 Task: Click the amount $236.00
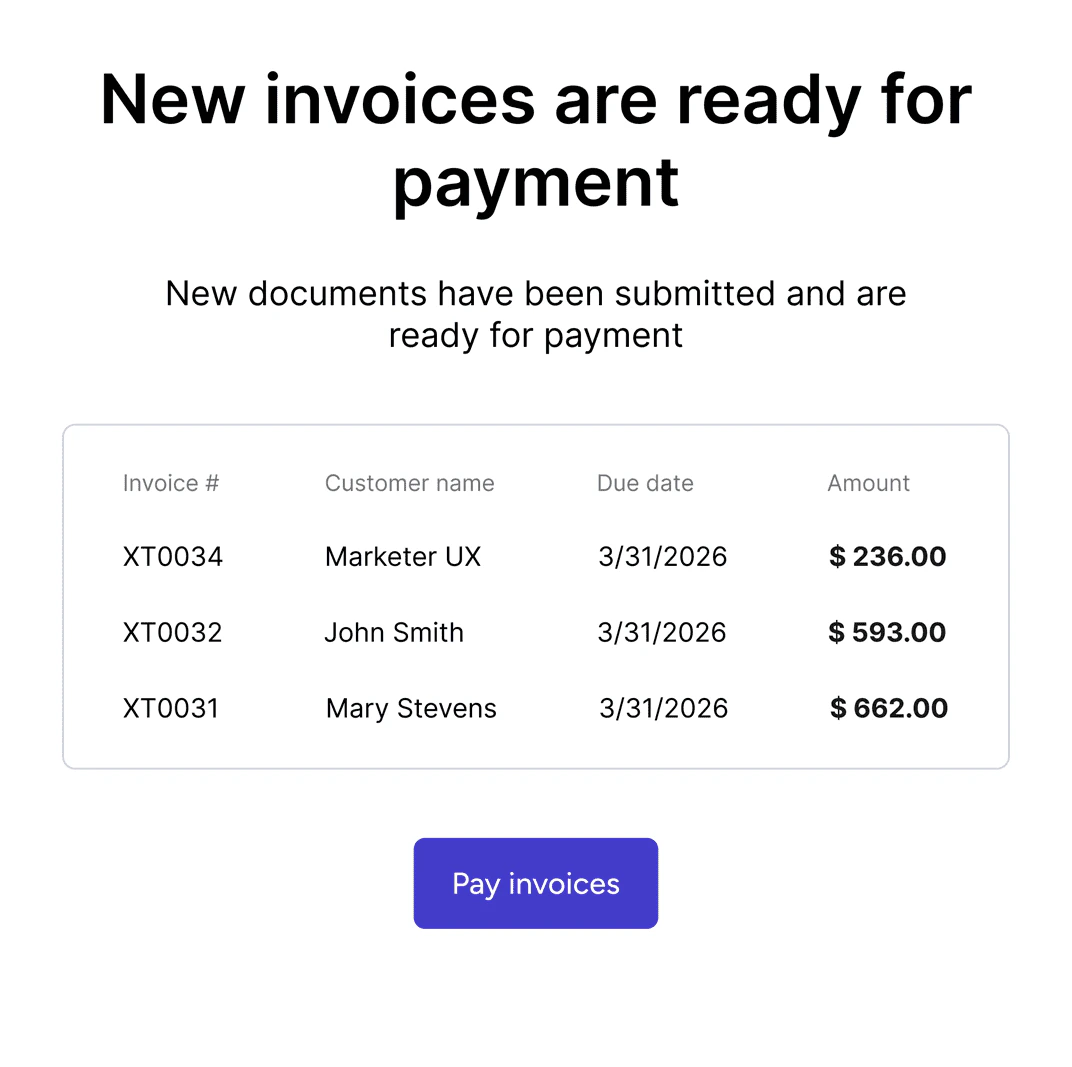887,556
